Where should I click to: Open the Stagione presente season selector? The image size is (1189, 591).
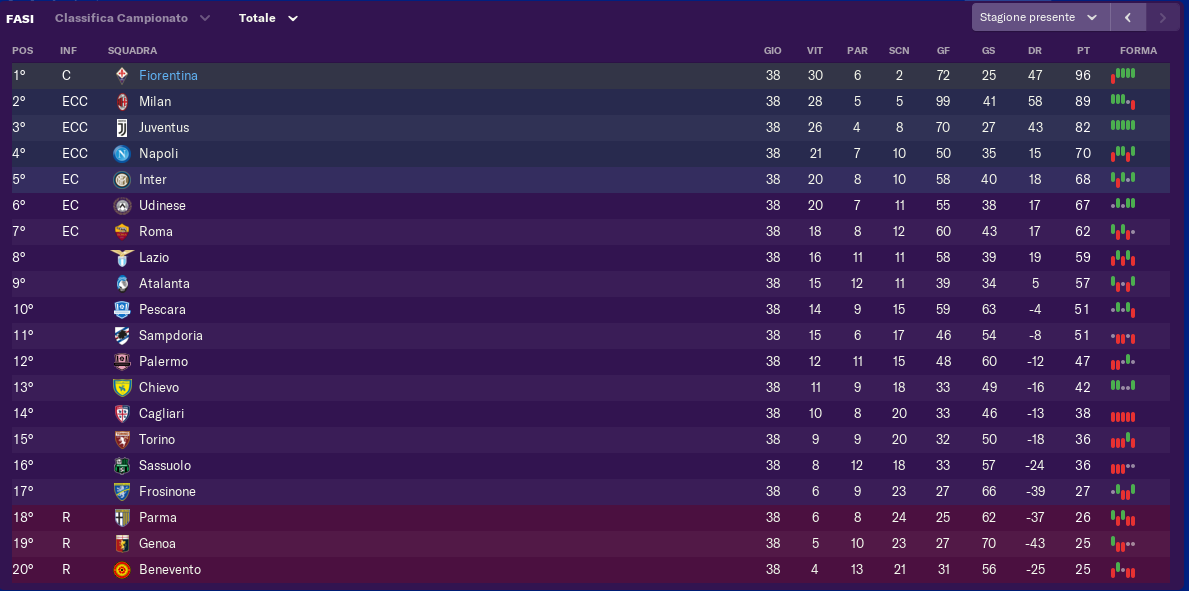tap(1040, 17)
